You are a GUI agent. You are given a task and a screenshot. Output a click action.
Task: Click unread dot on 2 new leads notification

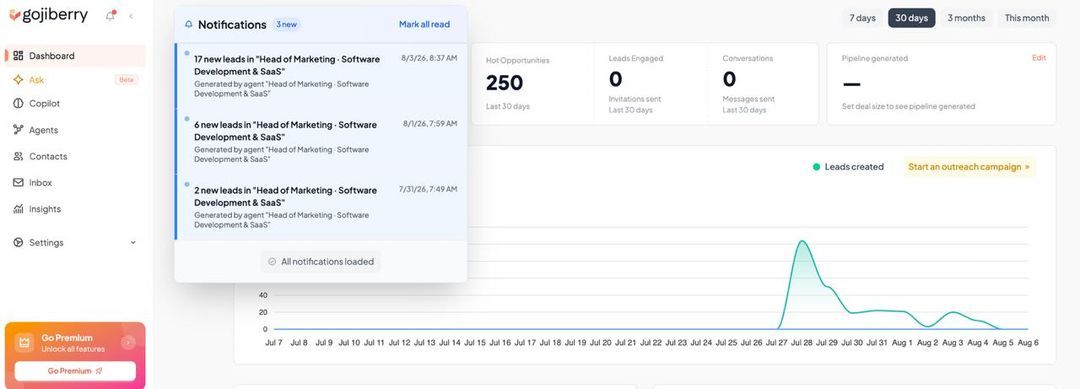click(187, 184)
